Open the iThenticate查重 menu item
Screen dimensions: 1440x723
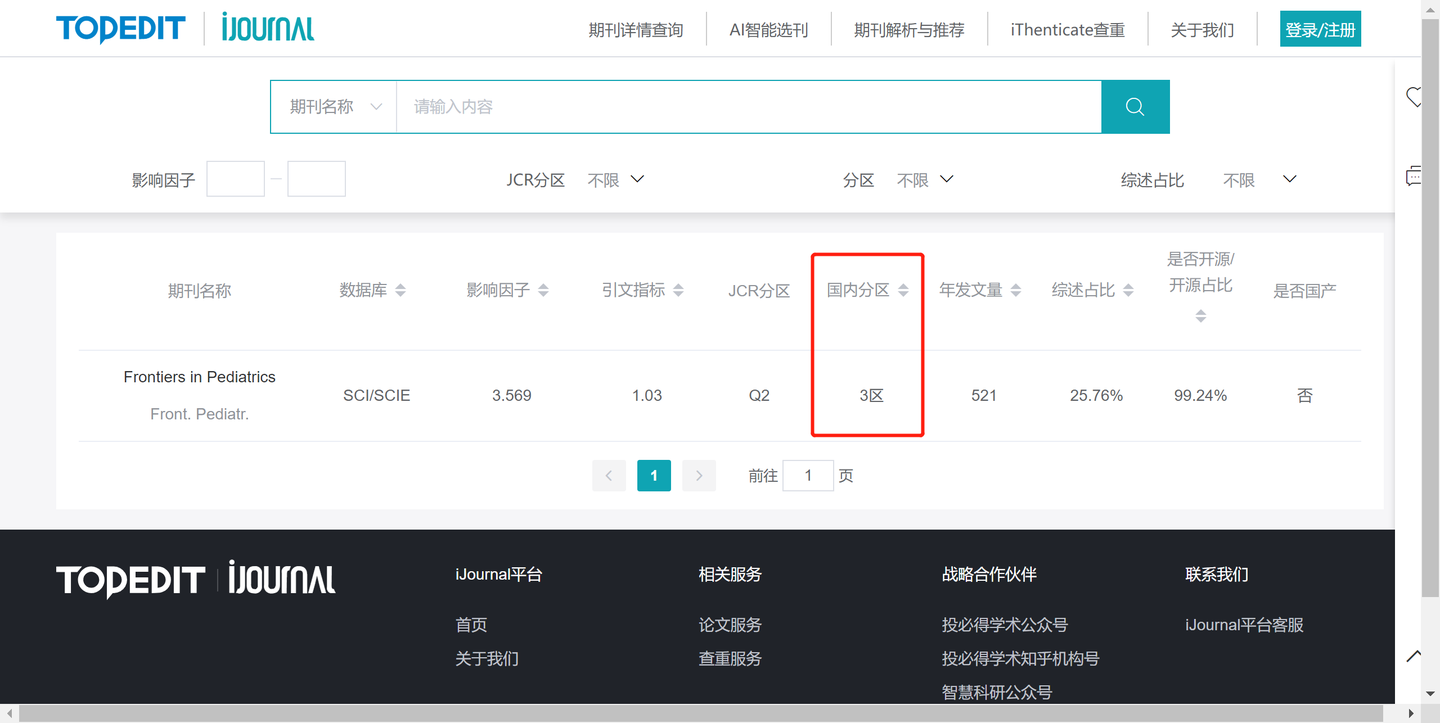point(1067,29)
